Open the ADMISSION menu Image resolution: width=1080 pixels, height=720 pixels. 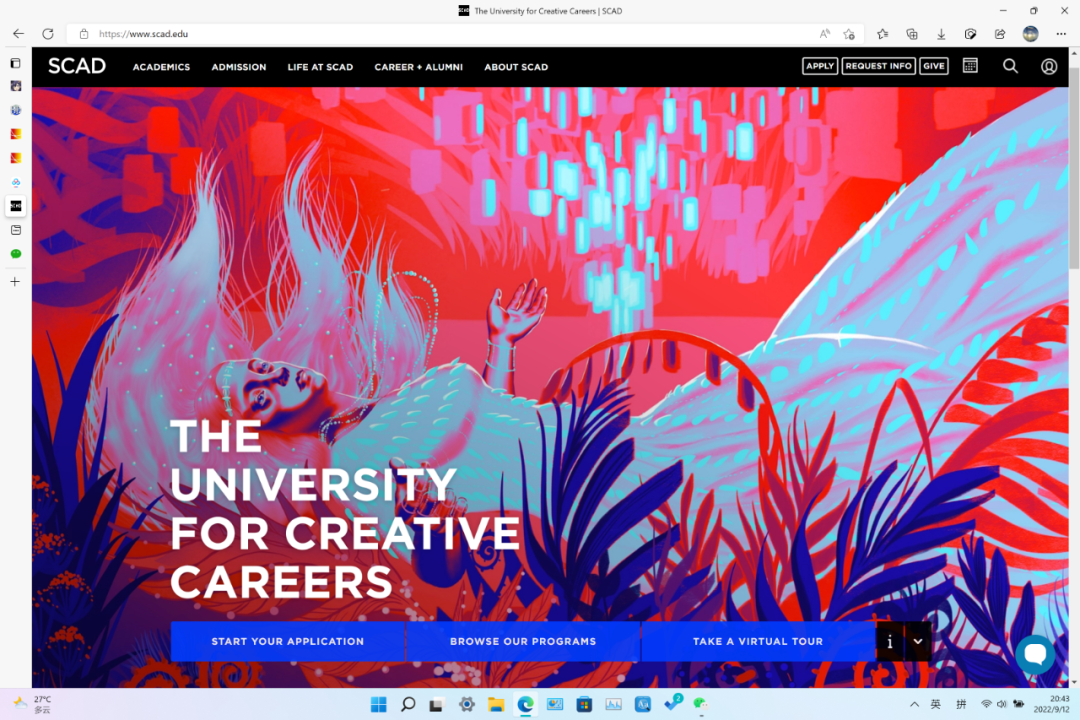238,67
